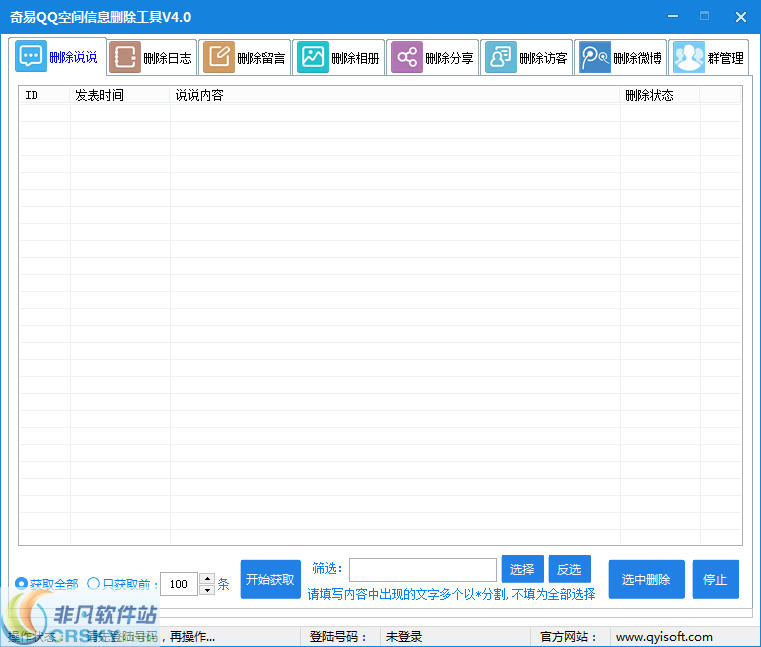
Task: Click the people icon for 群管理
Action: [689, 57]
